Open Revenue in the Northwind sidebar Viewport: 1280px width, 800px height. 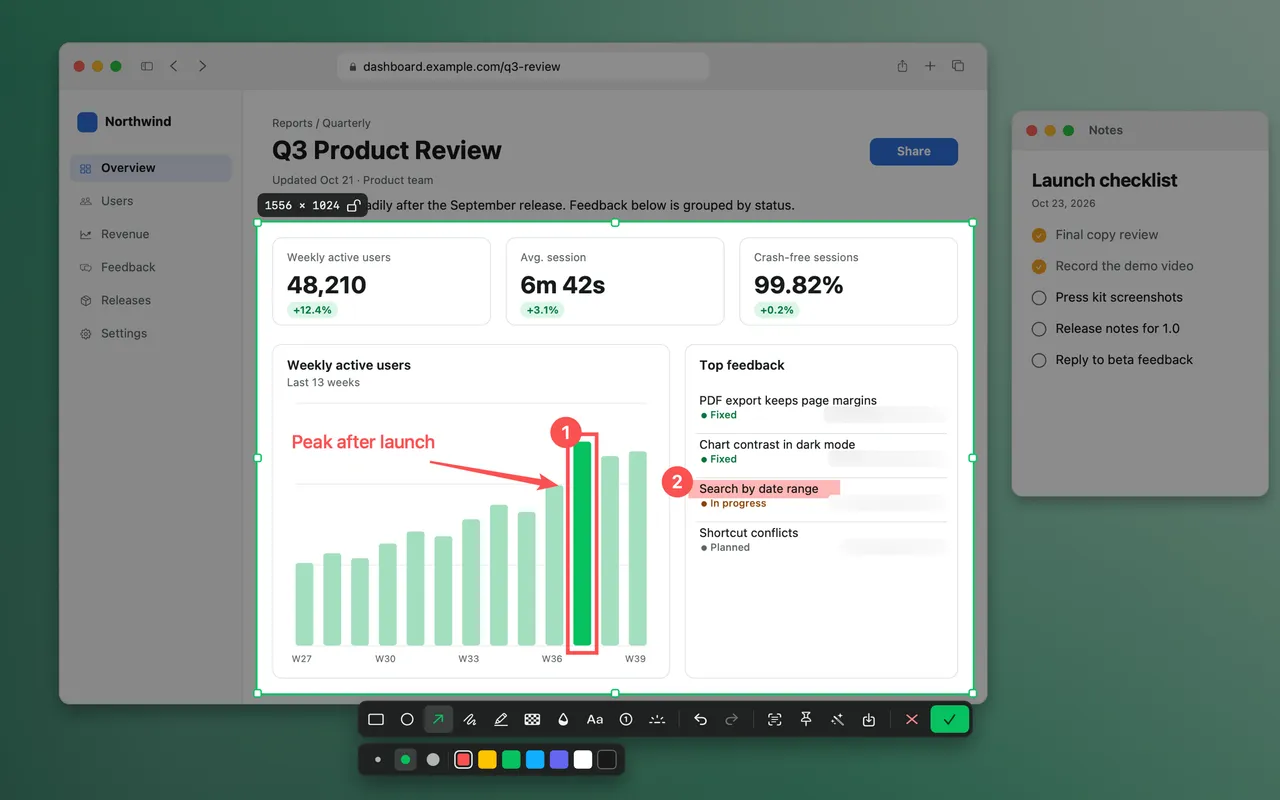coord(151,234)
